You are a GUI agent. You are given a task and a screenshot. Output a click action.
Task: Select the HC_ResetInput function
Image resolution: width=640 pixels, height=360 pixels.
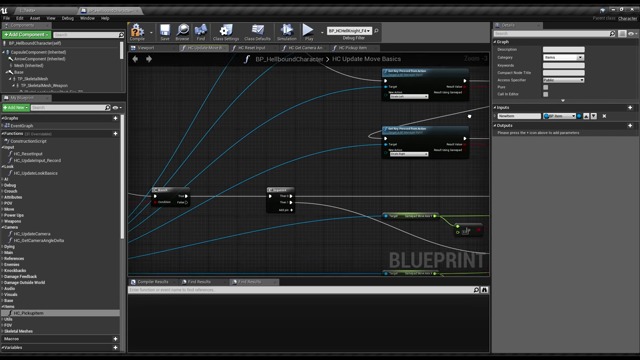(28, 154)
